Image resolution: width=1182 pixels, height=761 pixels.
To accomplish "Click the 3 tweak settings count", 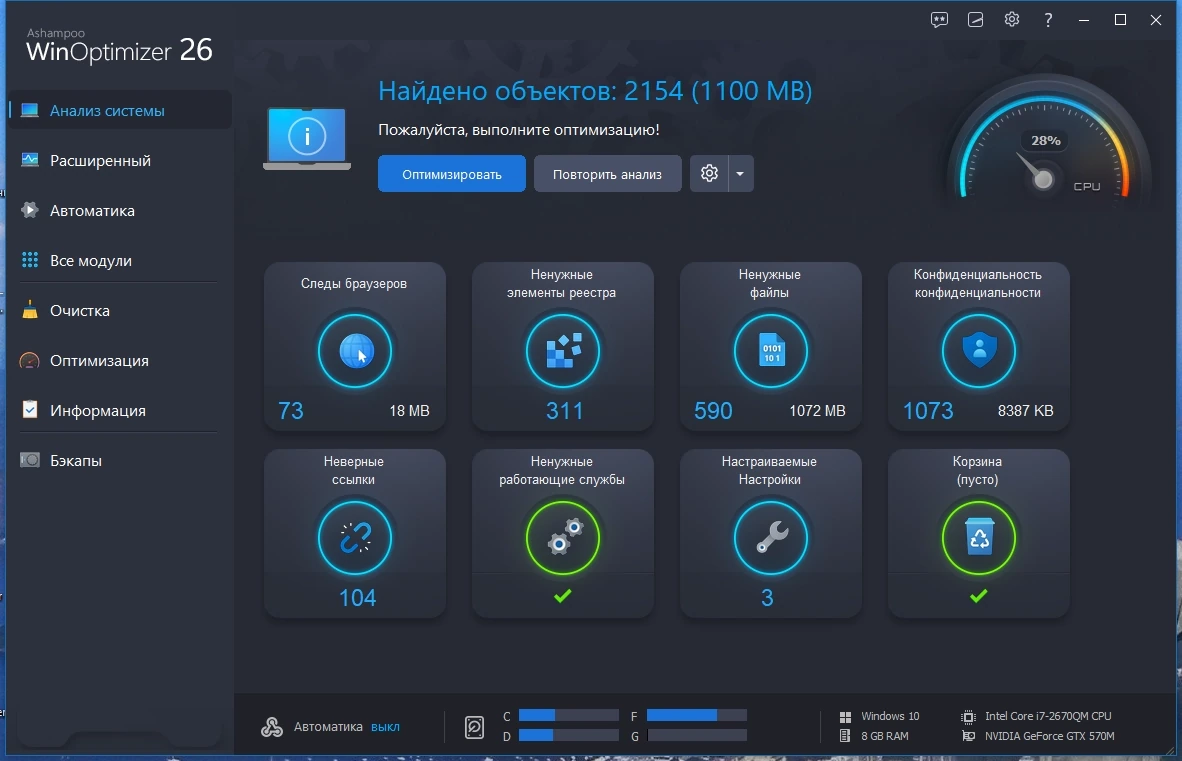I will click(767, 597).
